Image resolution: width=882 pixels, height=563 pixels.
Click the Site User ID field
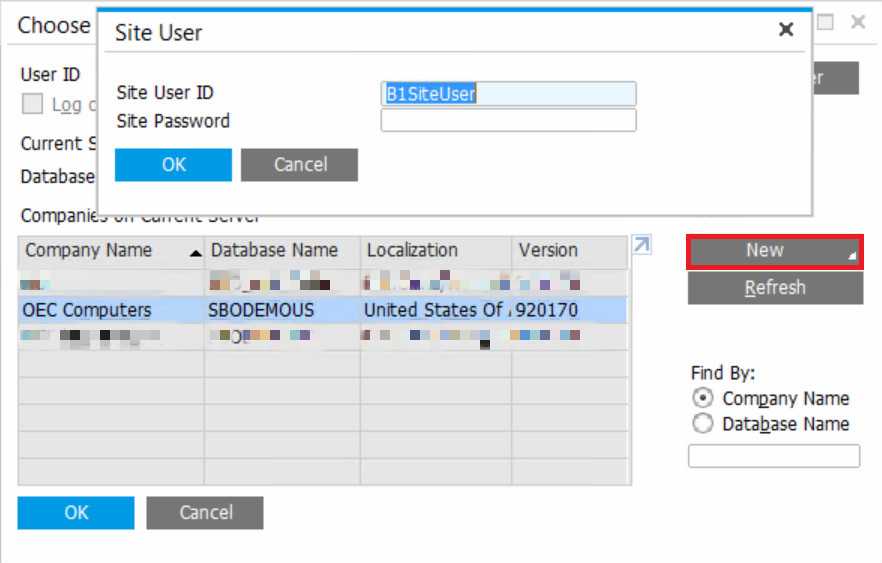click(x=508, y=94)
